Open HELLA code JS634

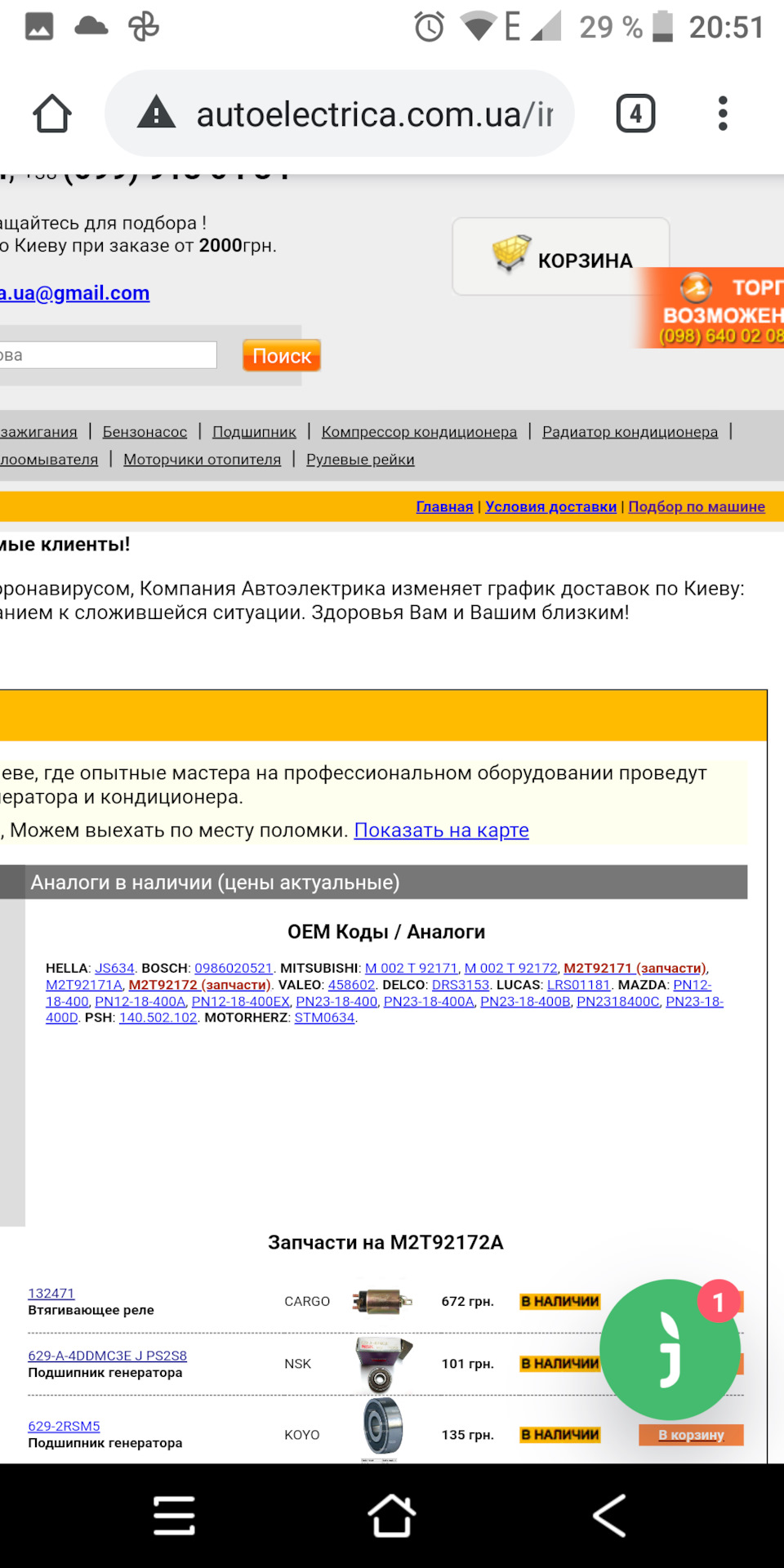[x=114, y=968]
